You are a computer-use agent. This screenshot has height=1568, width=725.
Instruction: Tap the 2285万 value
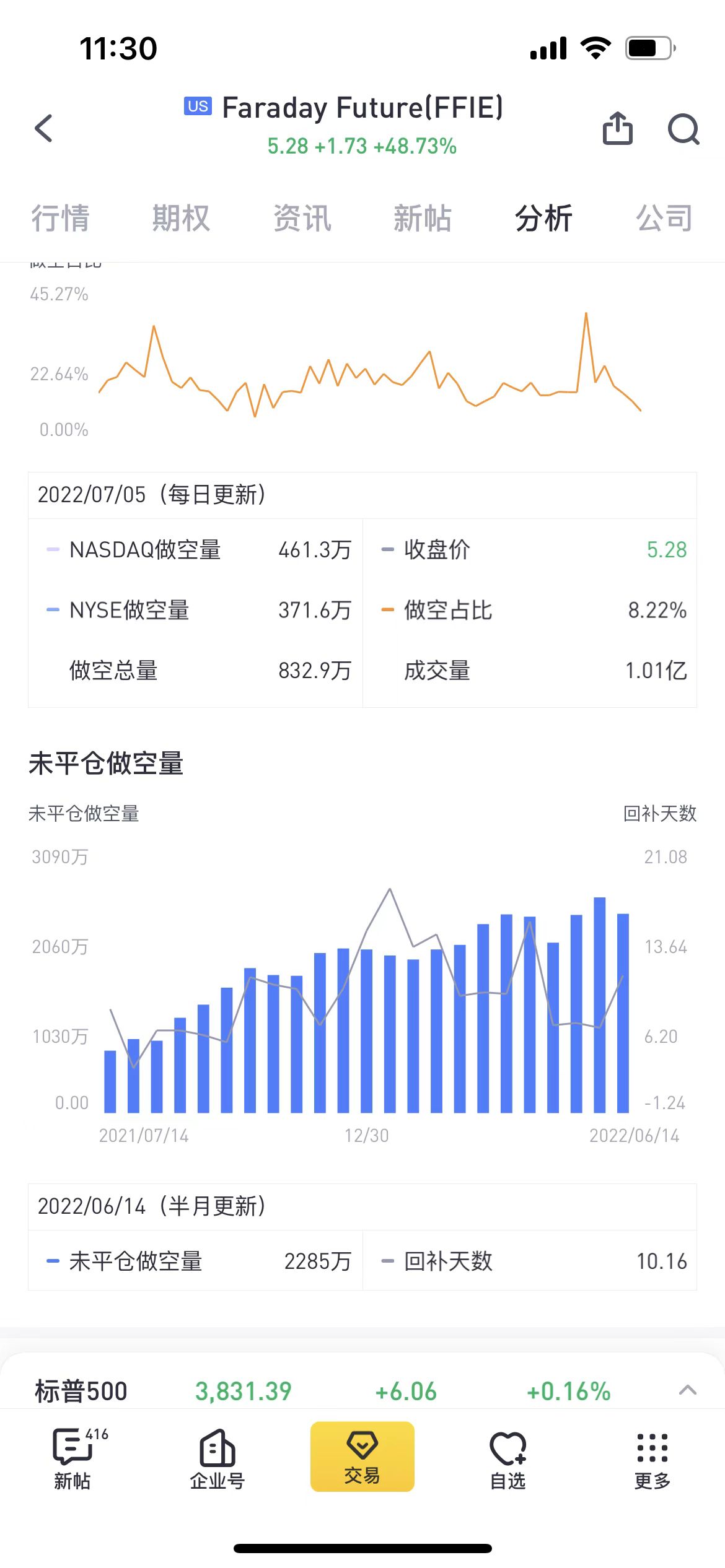(x=318, y=1261)
